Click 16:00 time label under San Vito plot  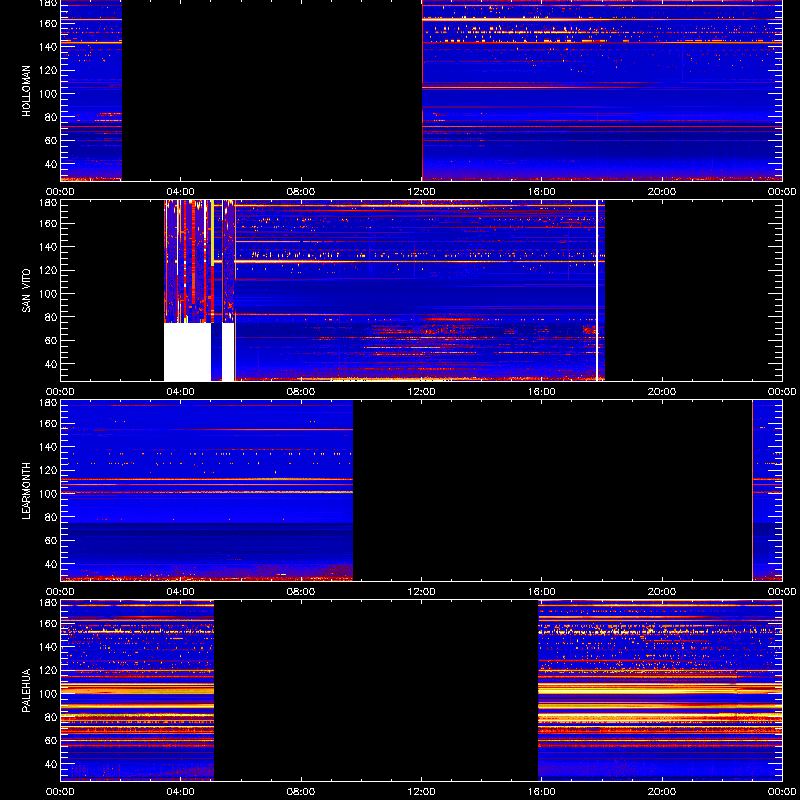pyautogui.click(x=542, y=392)
